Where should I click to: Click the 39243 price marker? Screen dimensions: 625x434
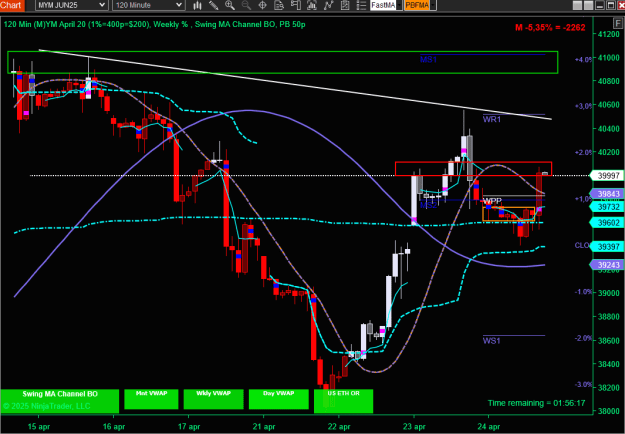607,265
